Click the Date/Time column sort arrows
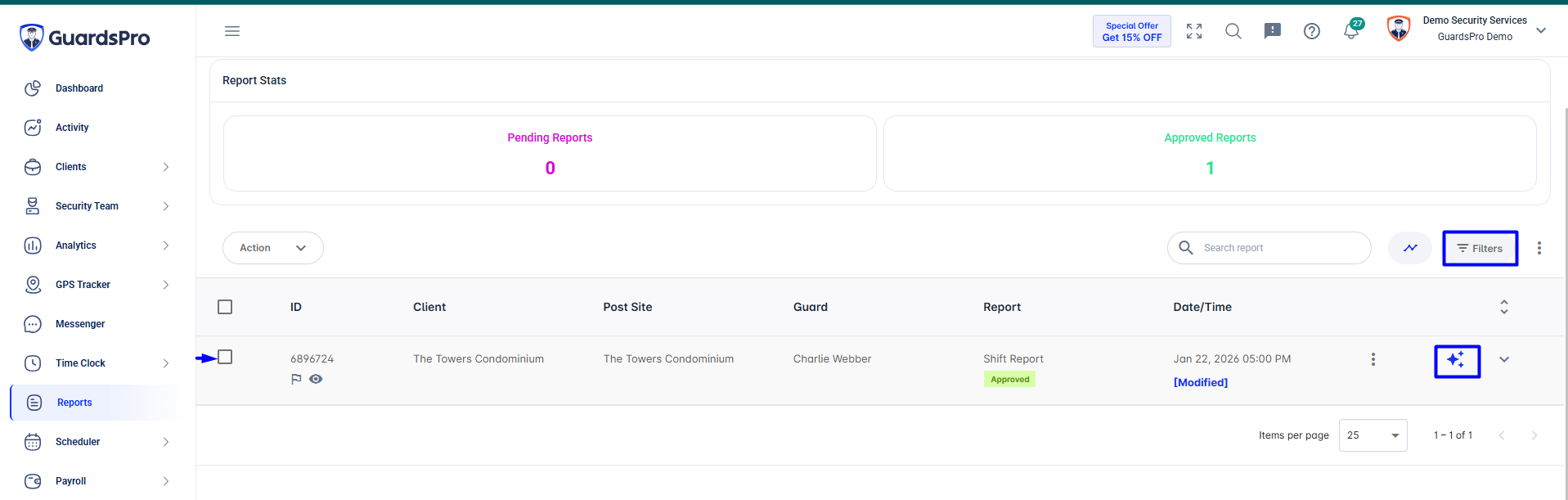The height and width of the screenshot is (500, 1568). pyautogui.click(x=1503, y=307)
